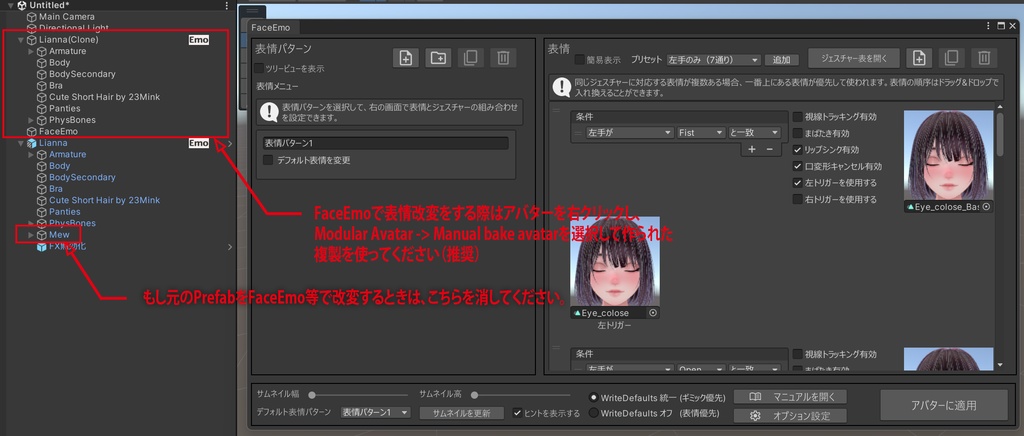Open the FaceEmo window three-dot options menu
Screen dimensions: 1024x436
click(989, 26)
